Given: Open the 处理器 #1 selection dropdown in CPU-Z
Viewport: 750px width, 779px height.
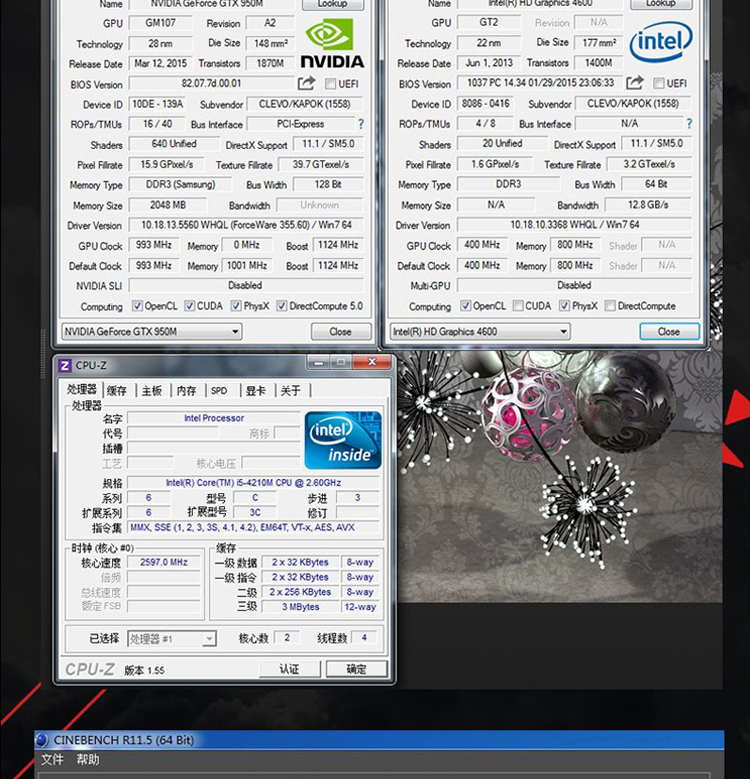Looking at the screenshot, I should [172, 638].
